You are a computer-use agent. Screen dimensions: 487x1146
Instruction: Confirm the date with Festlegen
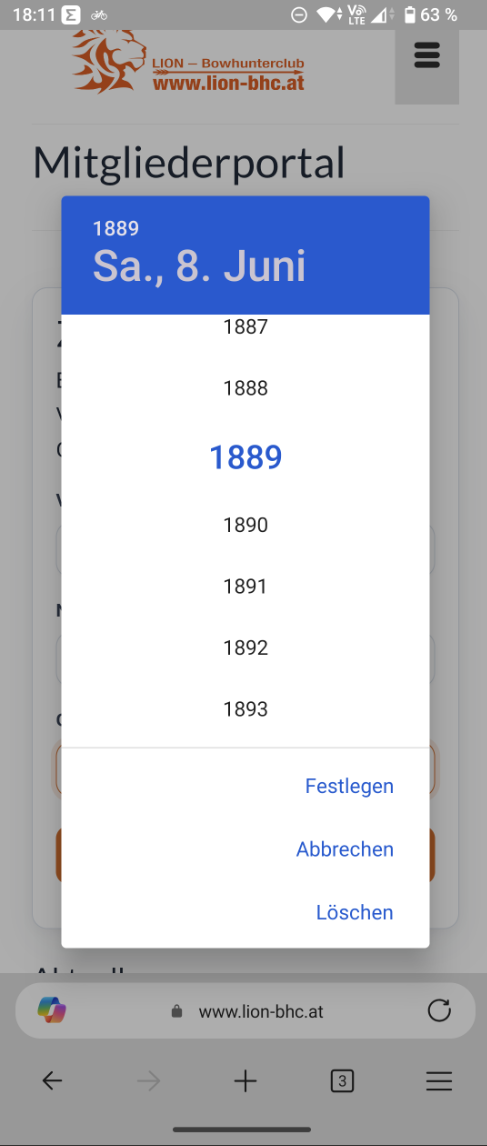[x=350, y=786]
